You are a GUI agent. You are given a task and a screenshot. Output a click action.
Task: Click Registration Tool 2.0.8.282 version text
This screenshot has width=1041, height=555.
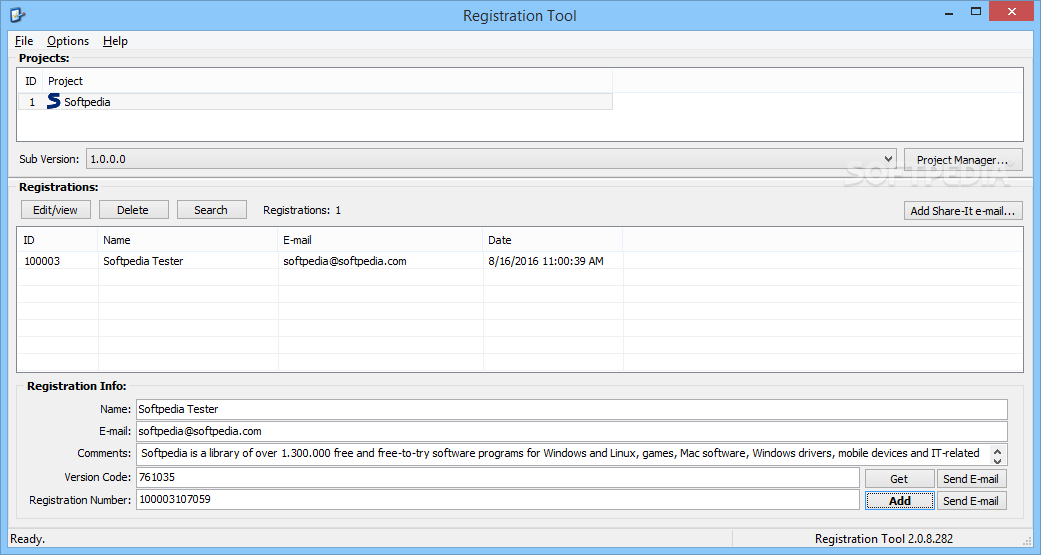tap(884, 539)
